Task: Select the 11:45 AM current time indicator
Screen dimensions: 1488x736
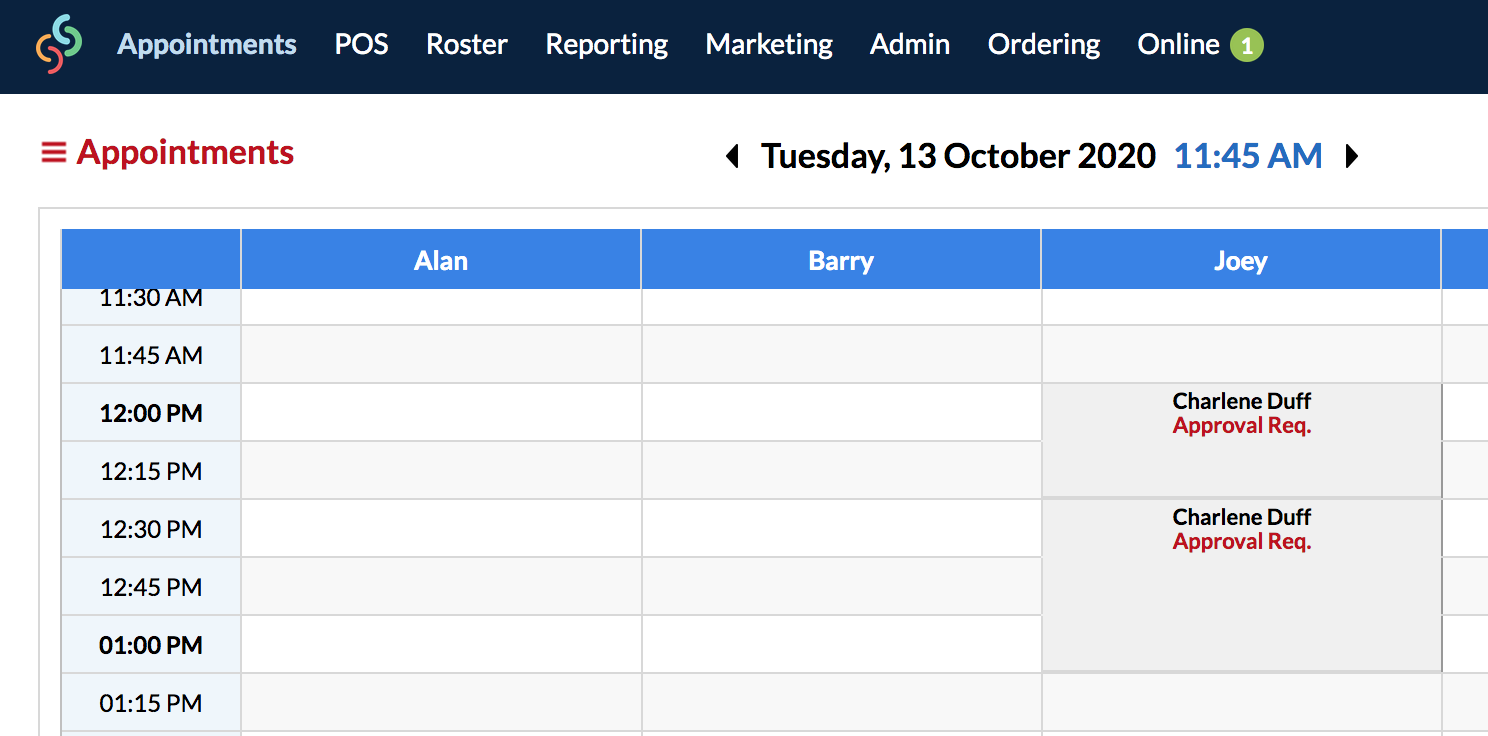Action: pos(1248,156)
